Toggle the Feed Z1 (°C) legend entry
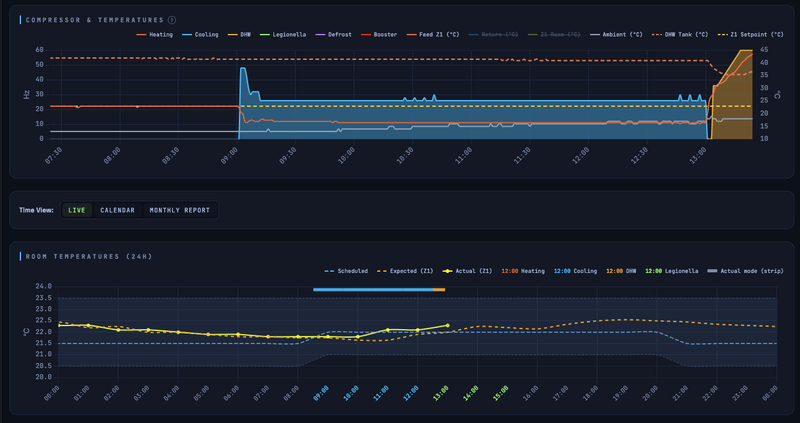Screen dimensions: 800x423 coord(433,35)
